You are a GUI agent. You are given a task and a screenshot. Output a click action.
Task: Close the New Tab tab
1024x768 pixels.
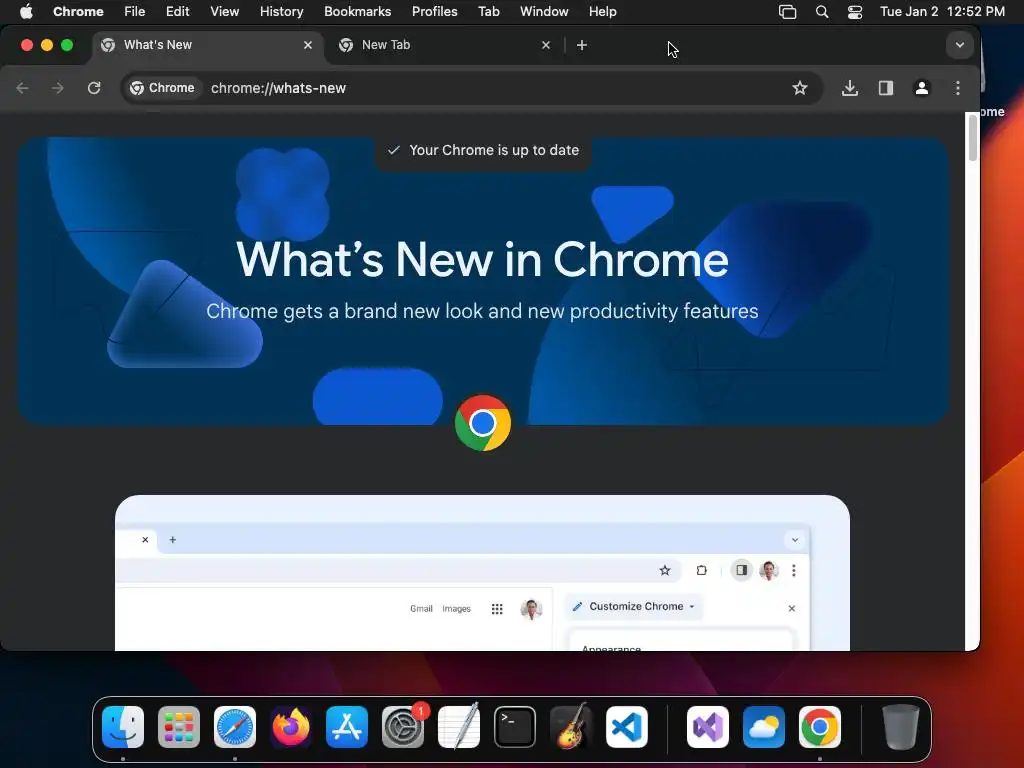click(x=546, y=45)
